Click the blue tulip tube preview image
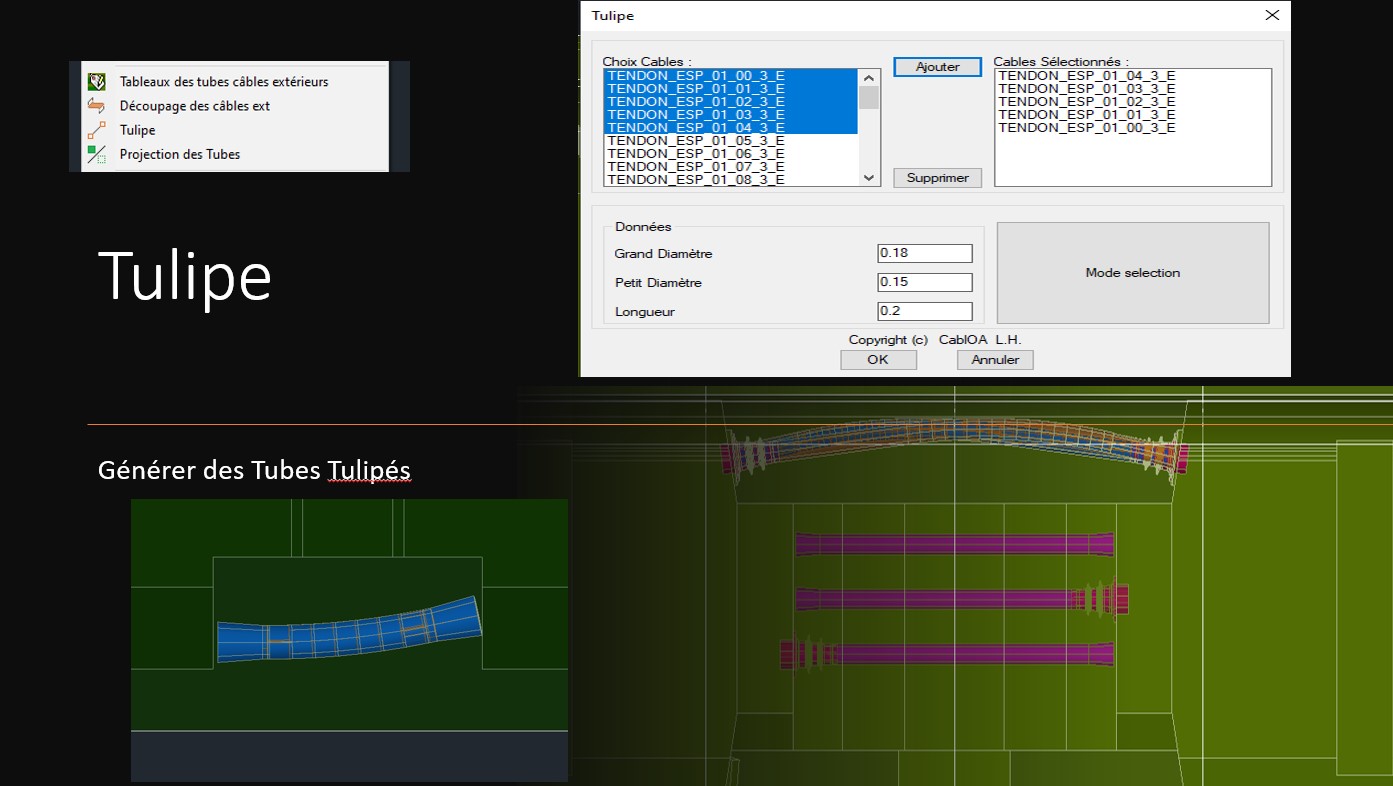The height and width of the screenshot is (786, 1393). point(349,640)
